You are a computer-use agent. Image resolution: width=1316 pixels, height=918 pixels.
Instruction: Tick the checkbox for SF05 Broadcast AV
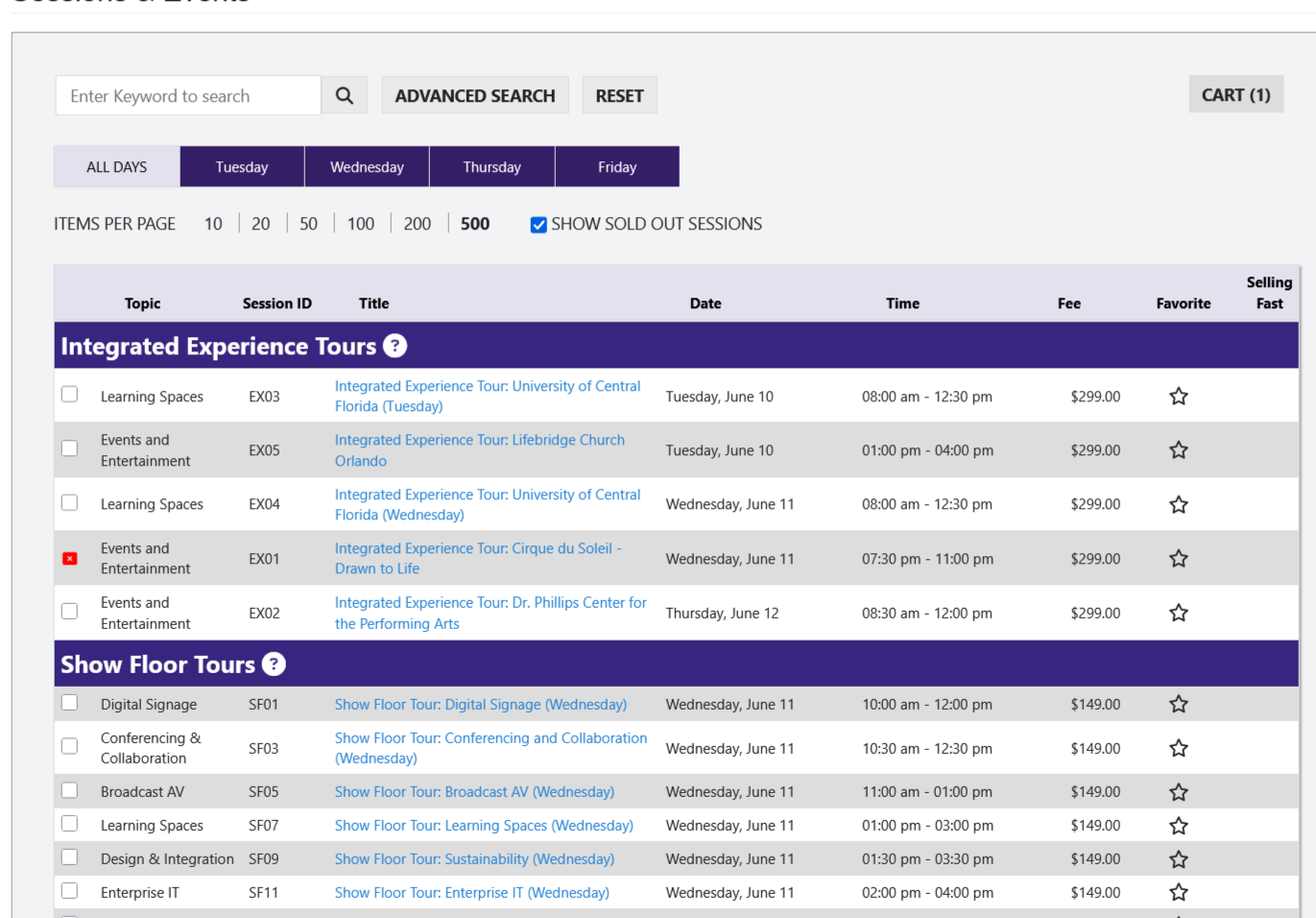click(70, 790)
